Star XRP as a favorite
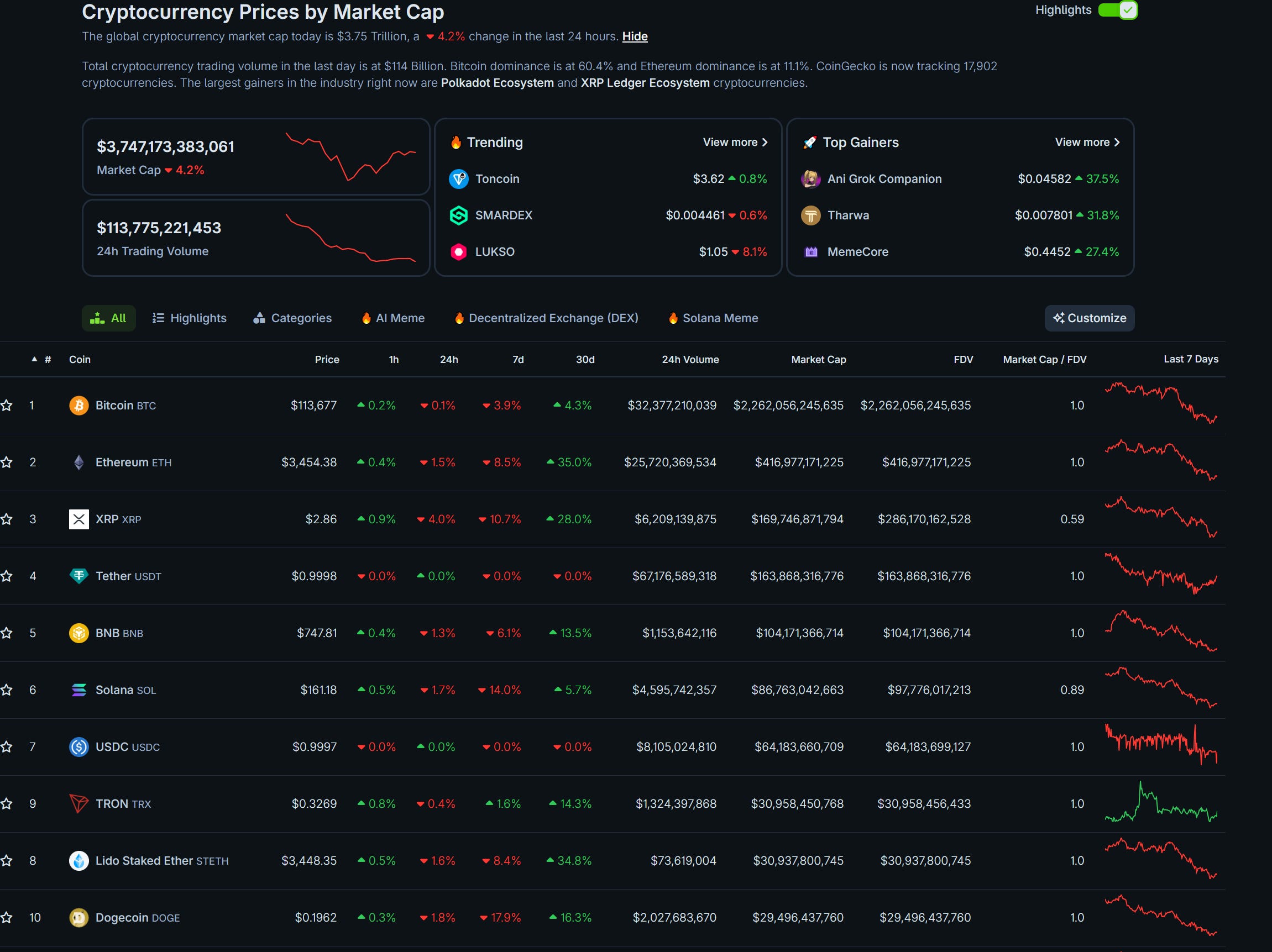This screenshot has height=952, width=1272. (7, 519)
